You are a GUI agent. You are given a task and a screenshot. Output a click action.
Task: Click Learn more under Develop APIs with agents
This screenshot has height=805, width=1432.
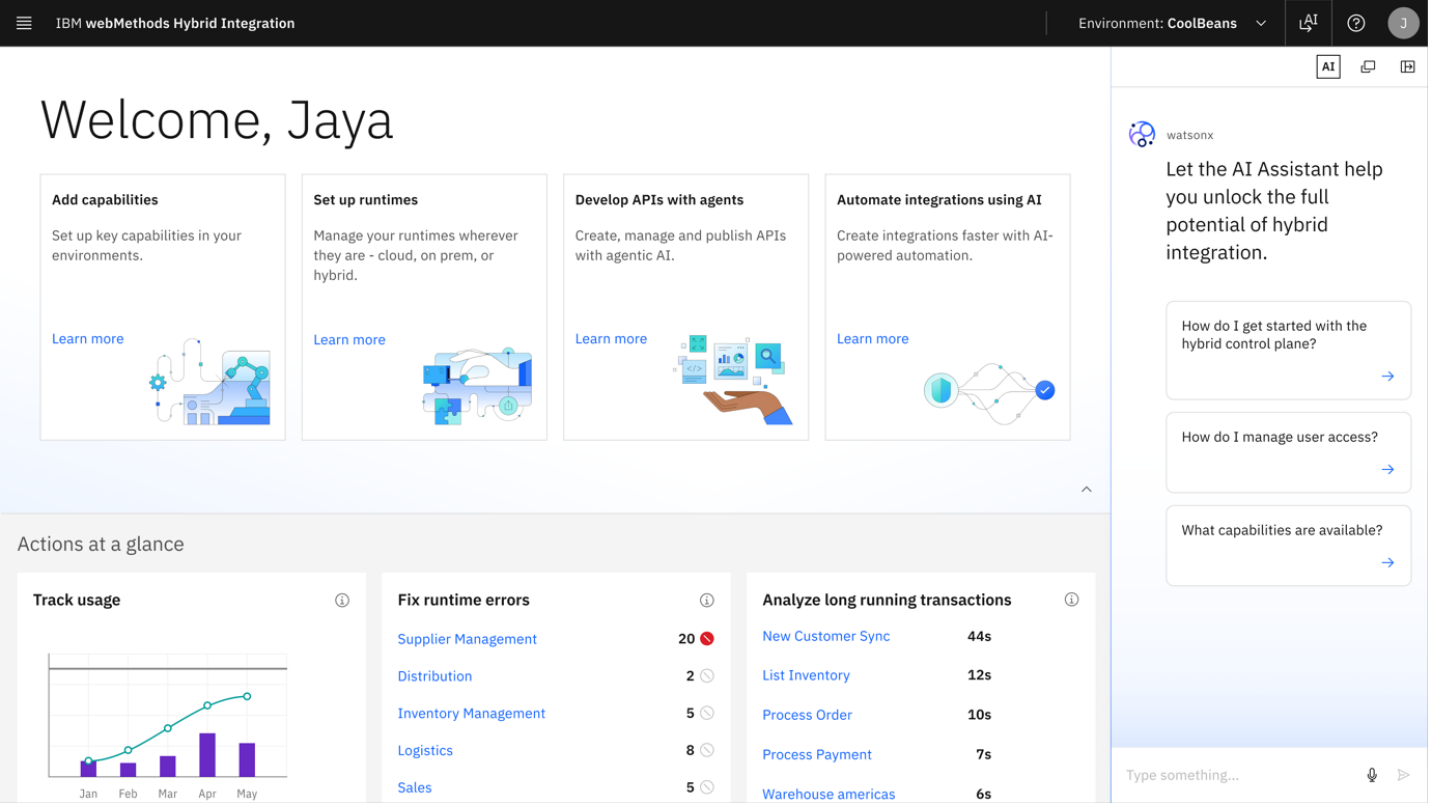(611, 339)
